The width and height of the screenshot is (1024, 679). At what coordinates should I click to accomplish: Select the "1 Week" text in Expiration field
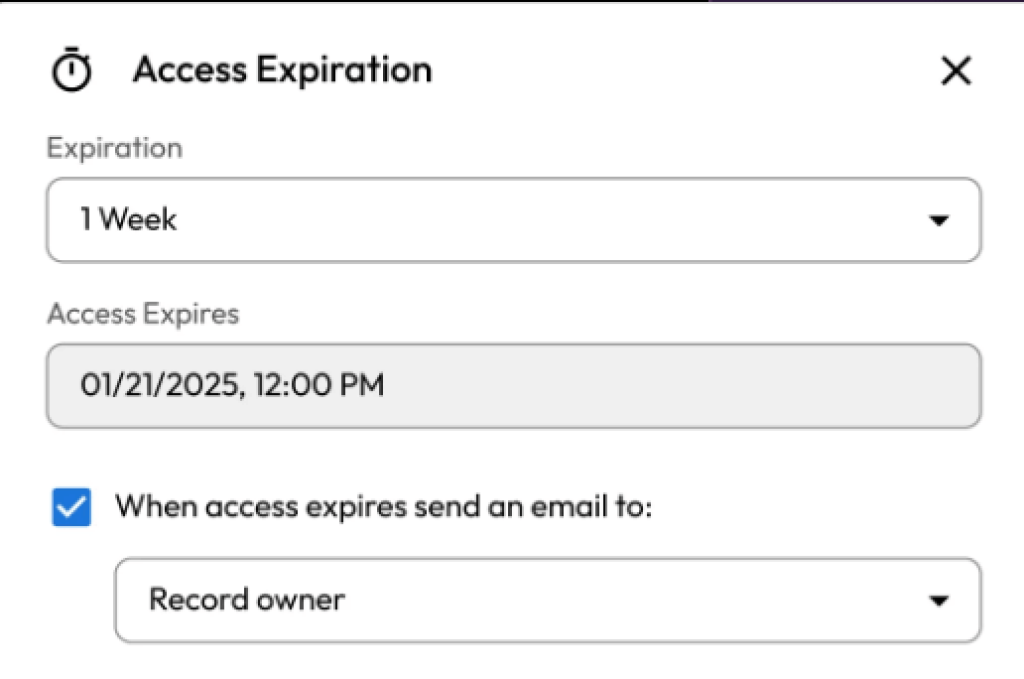pyautogui.click(x=129, y=220)
